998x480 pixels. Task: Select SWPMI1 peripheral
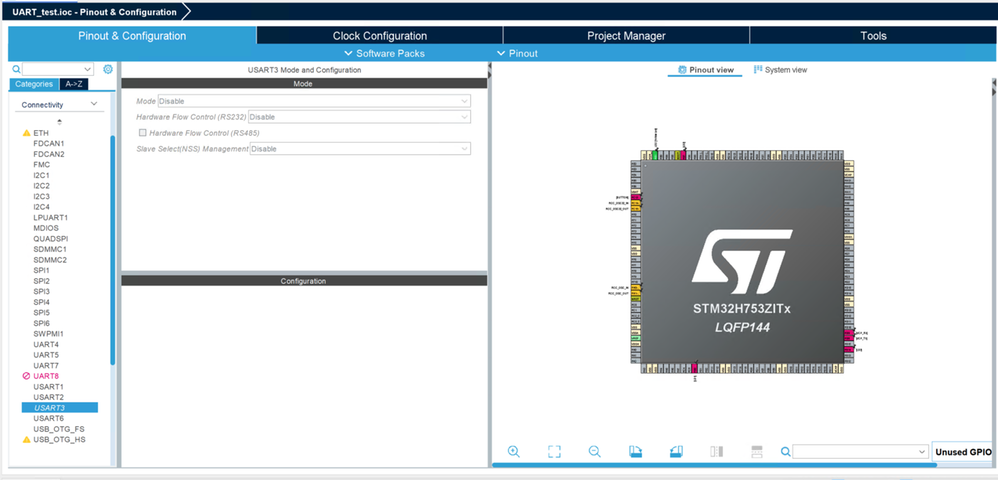pyautogui.click(x=48, y=334)
